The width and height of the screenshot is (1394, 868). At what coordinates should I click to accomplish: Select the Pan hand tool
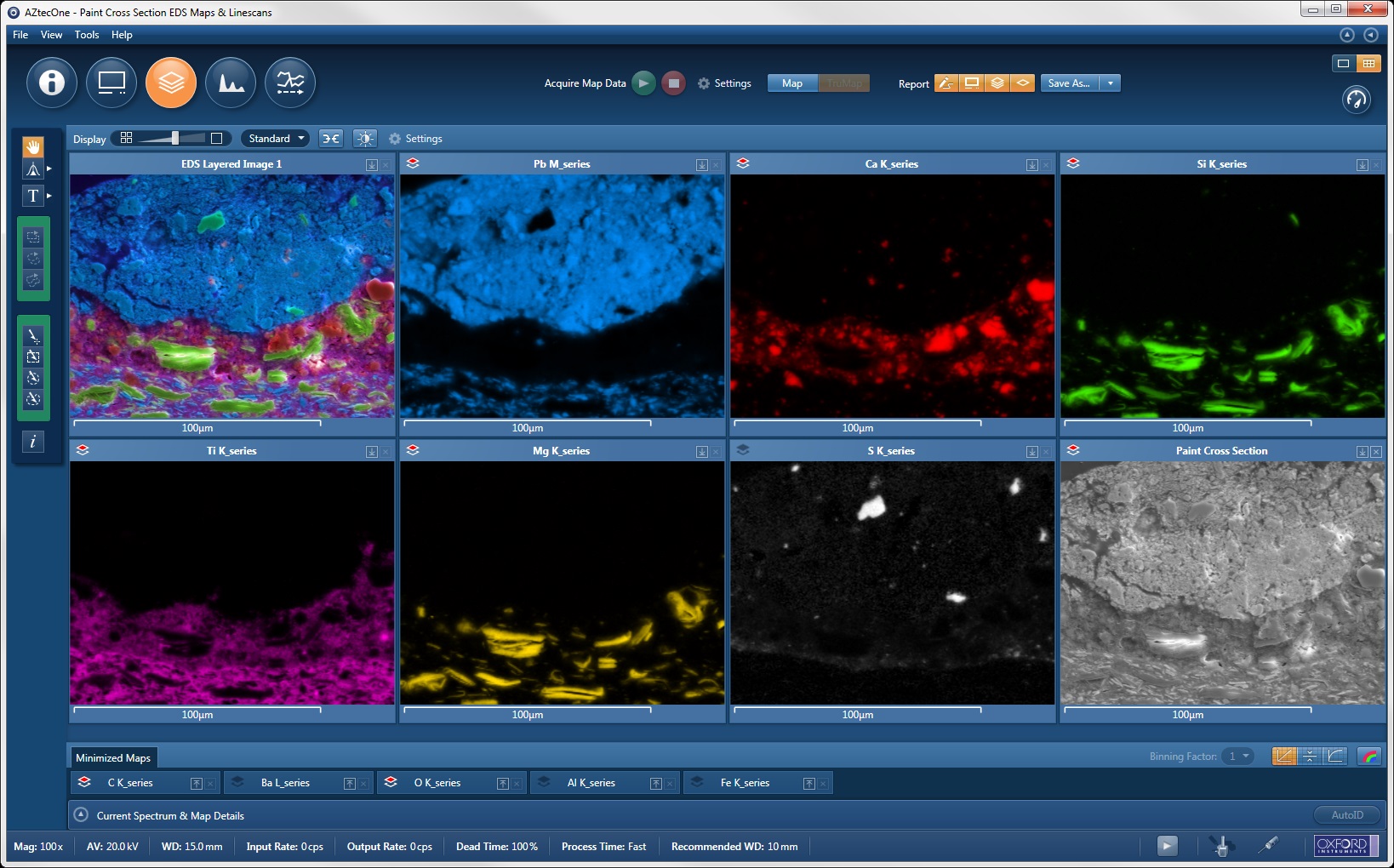pos(33,147)
